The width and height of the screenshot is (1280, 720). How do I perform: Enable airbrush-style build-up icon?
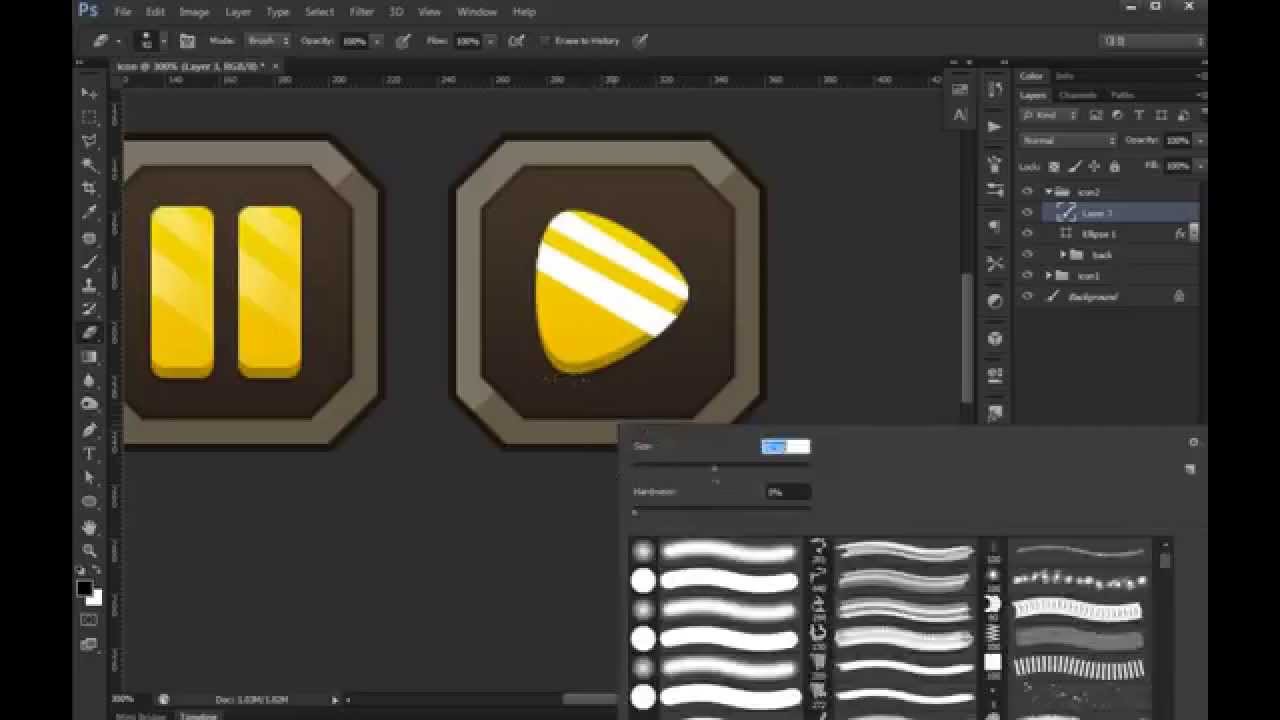pos(516,41)
